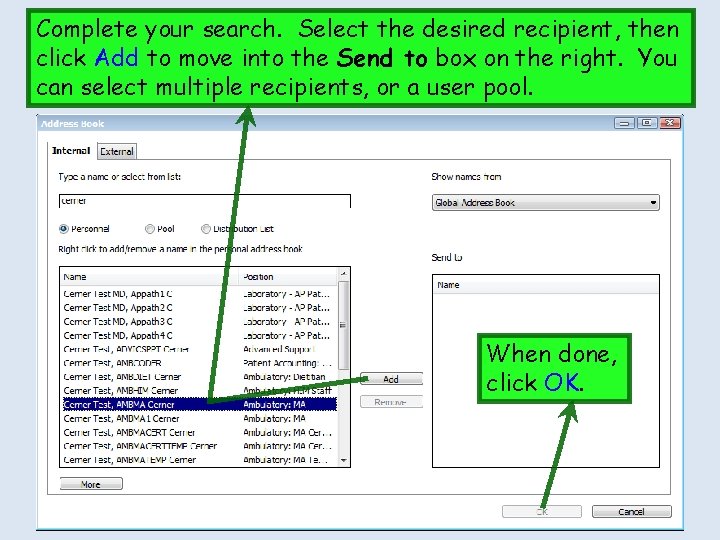The image size is (720, 540).
Task: Select the Distribution List radio option
Action: (206, 229)
